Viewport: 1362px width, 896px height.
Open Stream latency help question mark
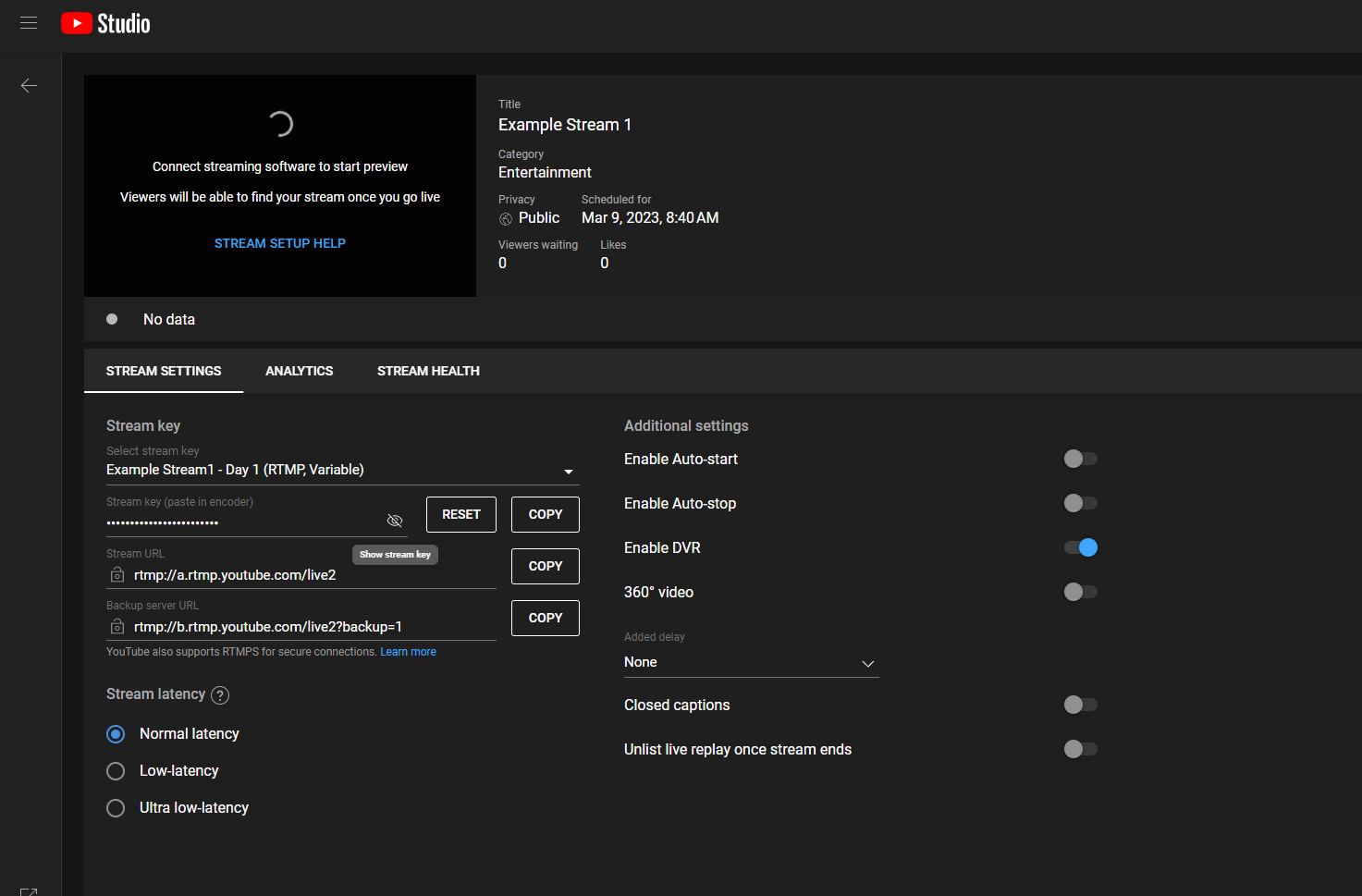(220, 695)
